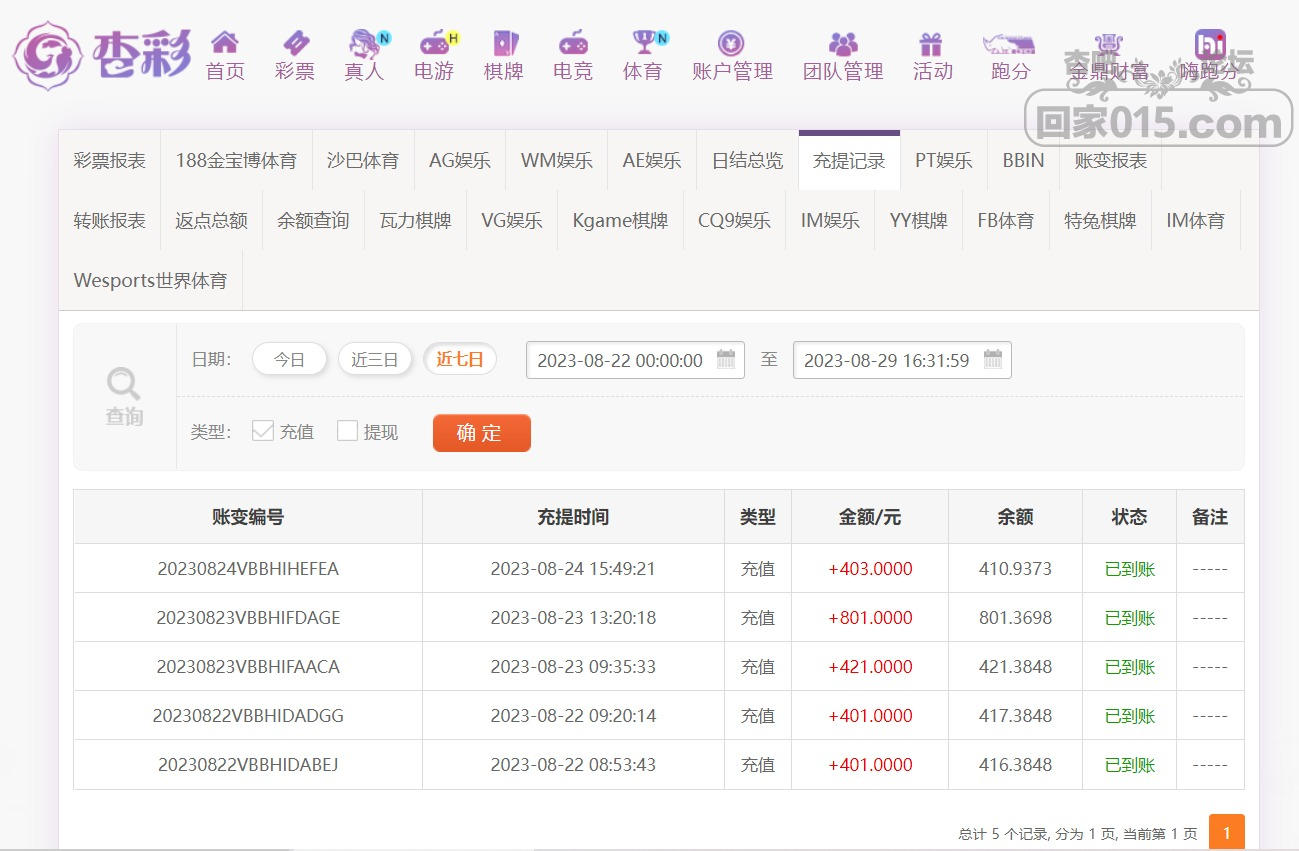Viewport: 1299px width, 851px height.
Task: Open the sports (体育) trophy icon
Action: click(x=643, y=43)
